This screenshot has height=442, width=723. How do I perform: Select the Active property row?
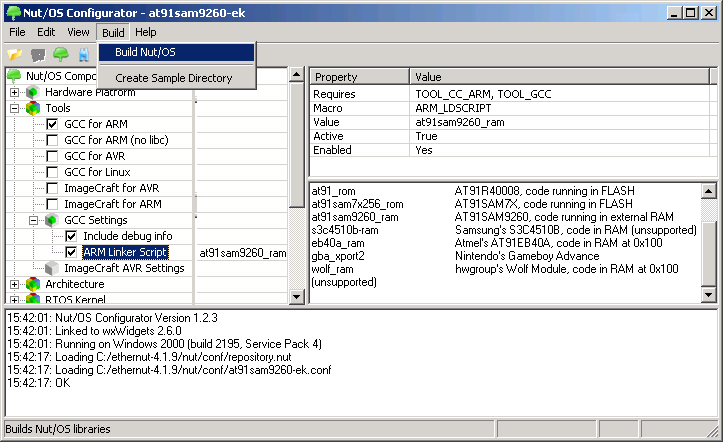coord(510,136)
